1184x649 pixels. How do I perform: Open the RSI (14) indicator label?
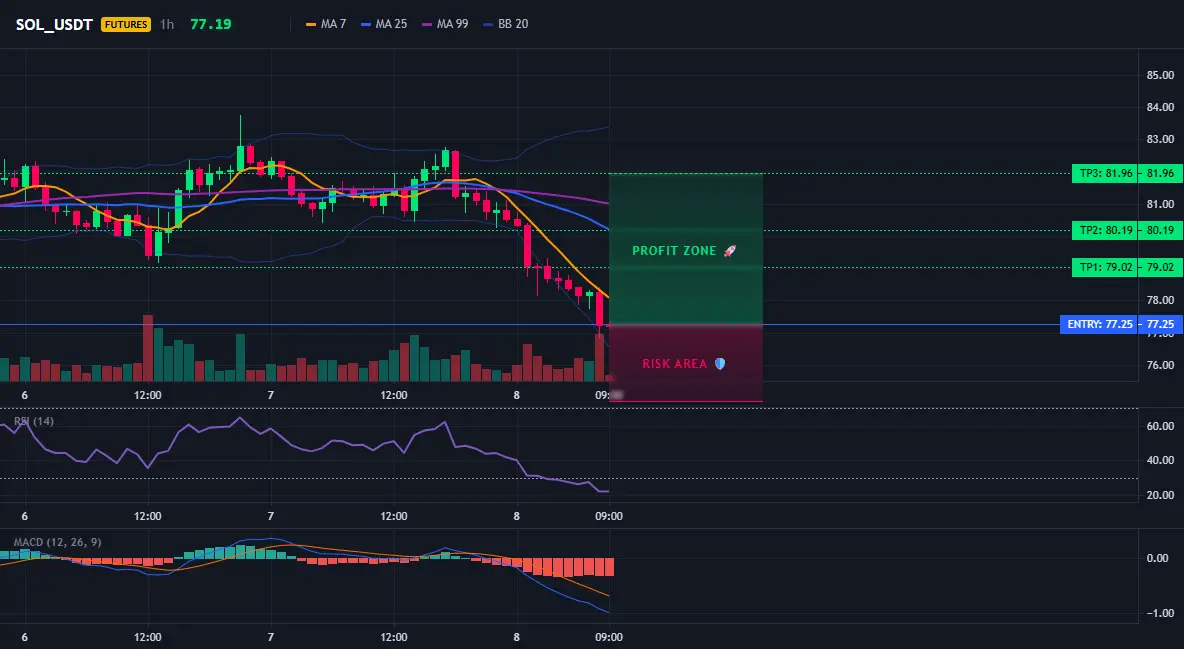pyautogui.click(x=34, y=422)
